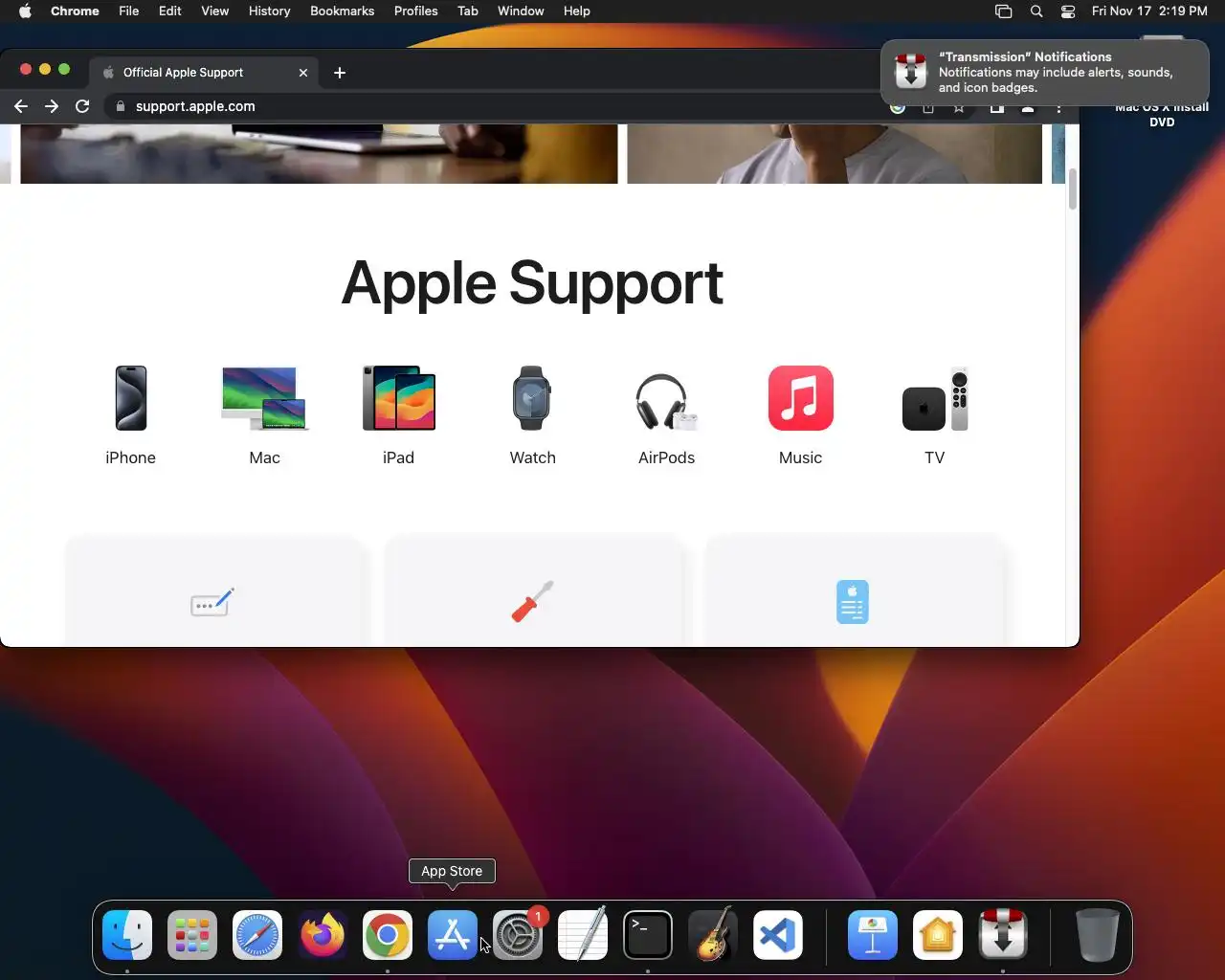Launch Safari from the Dock
This screenshot has height=980, width=1225.
click(257, 935)
